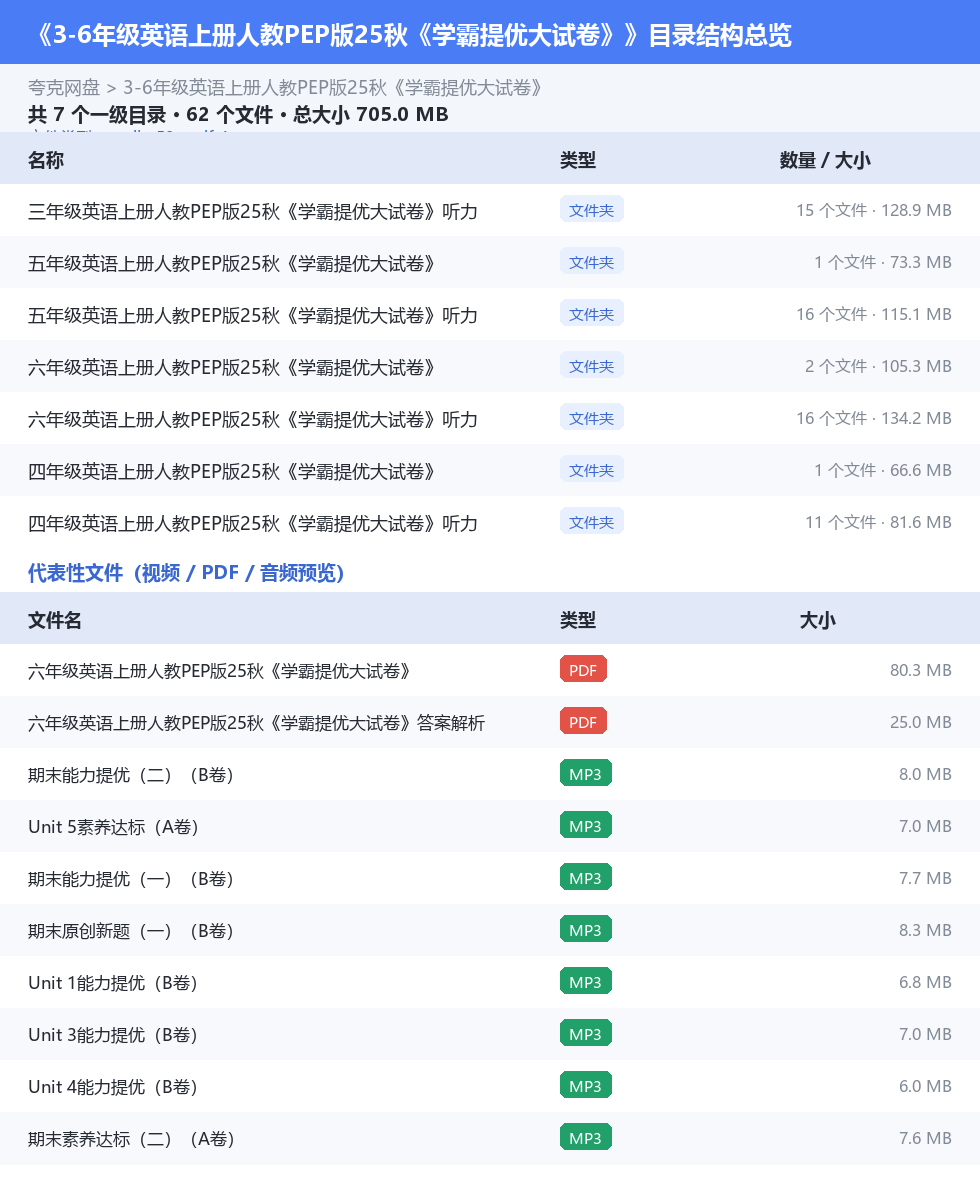Click MP3 badge for 期末原创新题（一）（B卷）
Viewport: 980px width, 1196px height.
586,930
